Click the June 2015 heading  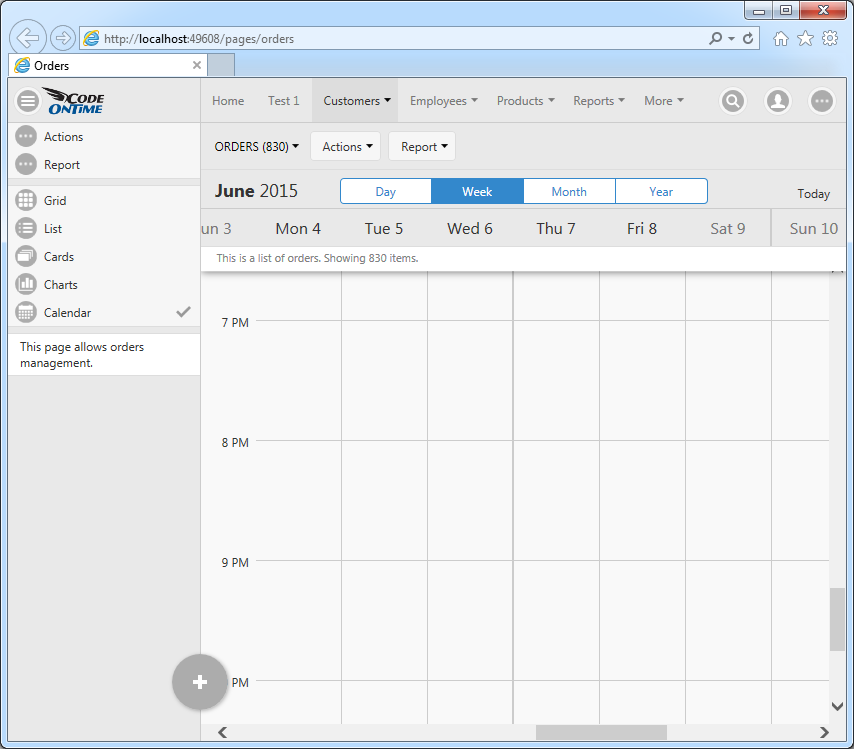point(256,191)
